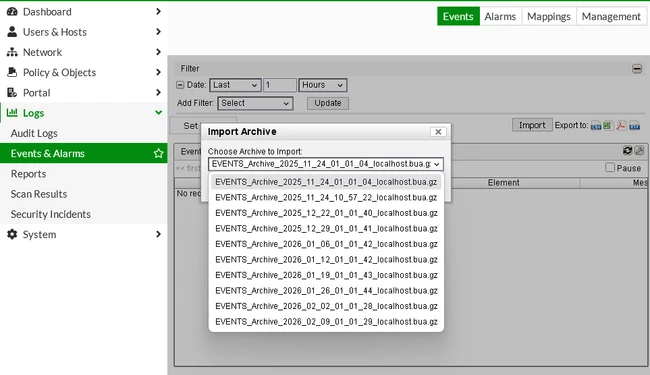The width and height of the screenshot is (650, 375).
Task: Click the Import button
Action: pyautogui.click(x=532, y=125)
